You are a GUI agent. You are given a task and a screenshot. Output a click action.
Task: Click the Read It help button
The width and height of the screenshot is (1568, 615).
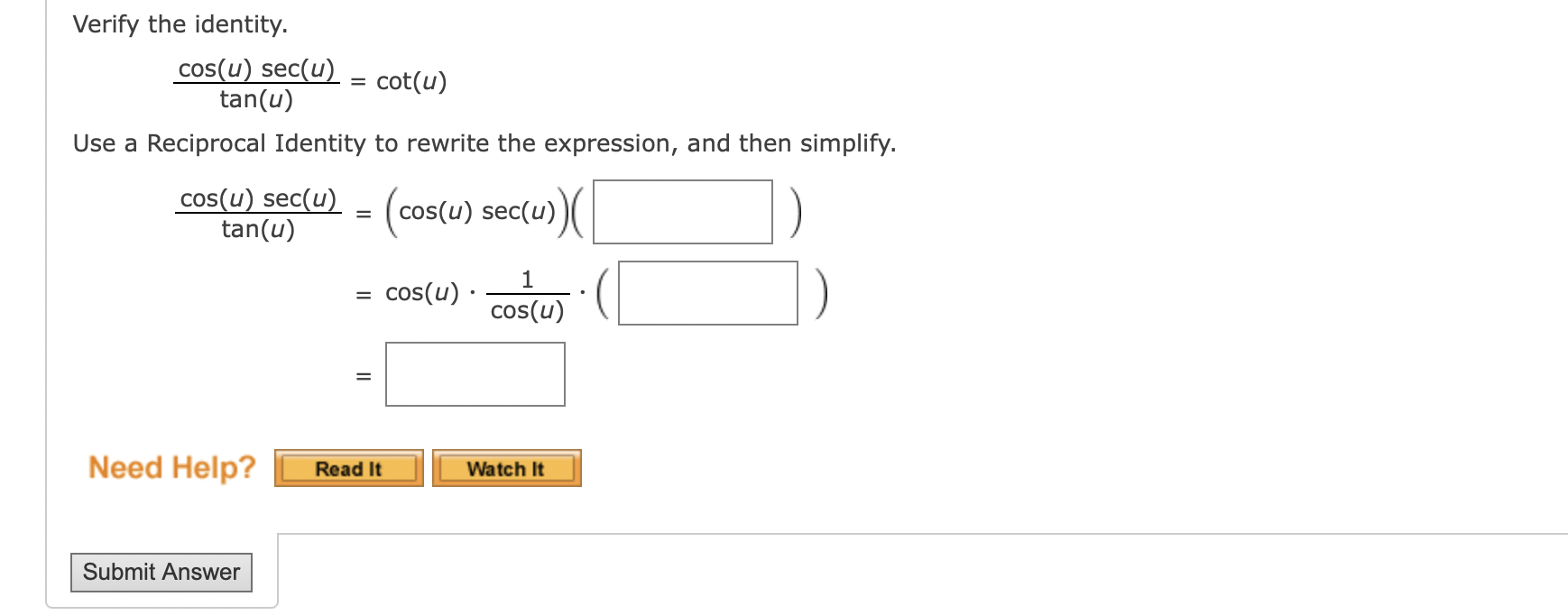click(349, 467)
